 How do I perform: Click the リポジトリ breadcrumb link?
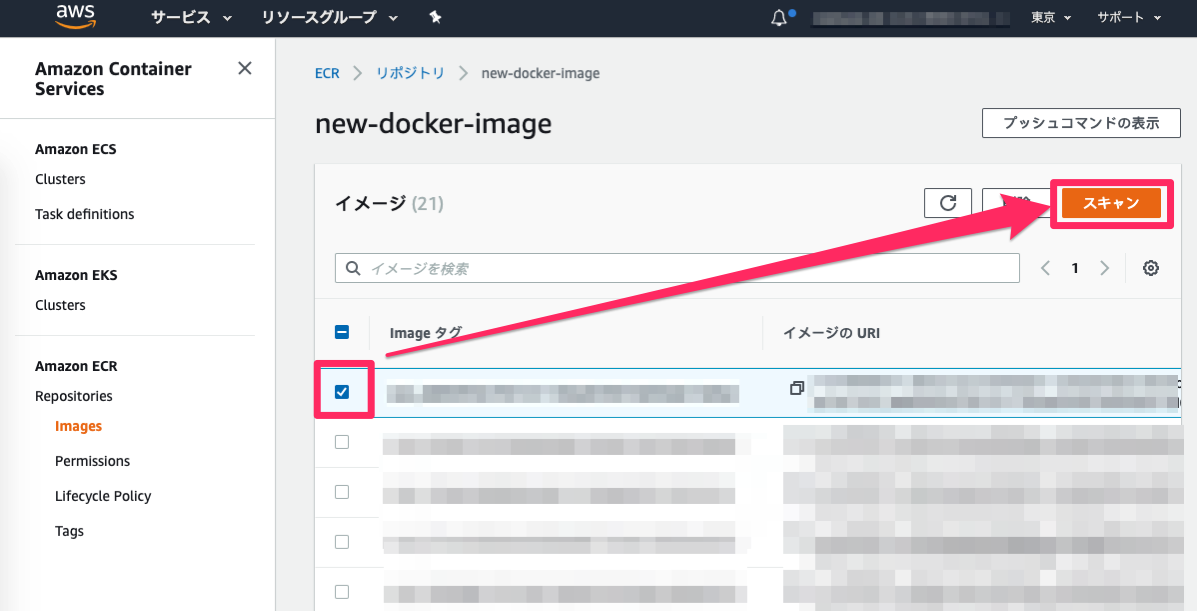click(410, 73)
